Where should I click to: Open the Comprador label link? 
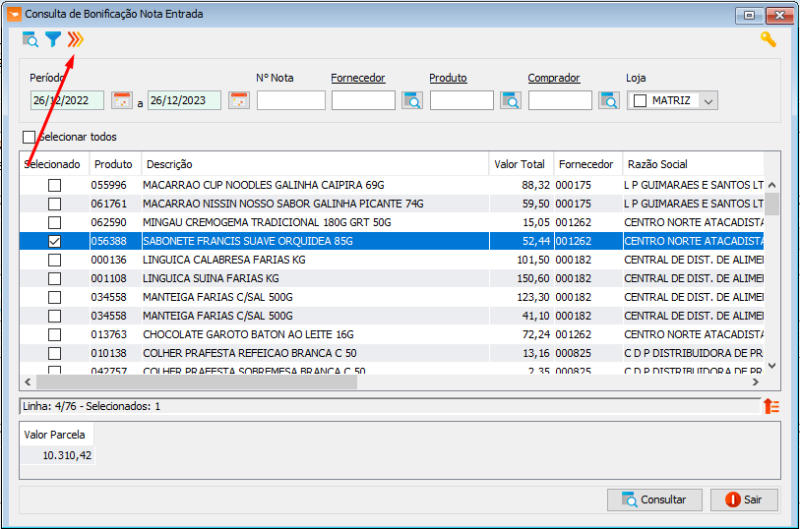point(554,78)
